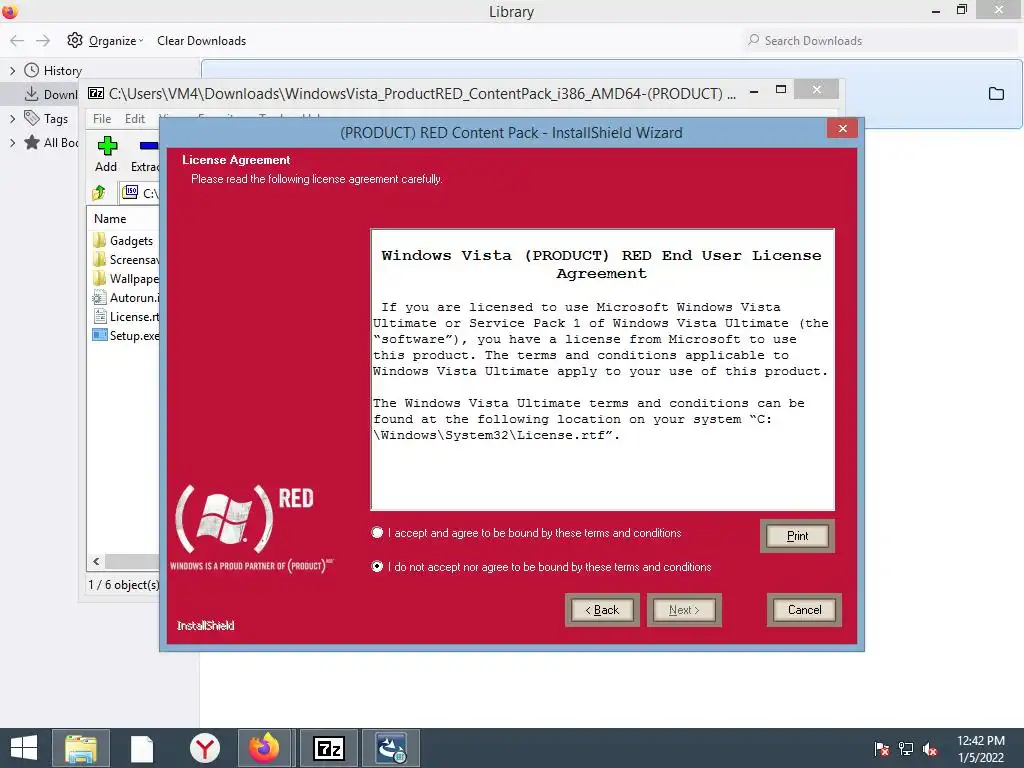Expand the History tree item in Library
Viewport: 1024px width, 768px height.
tap(12, 71)
